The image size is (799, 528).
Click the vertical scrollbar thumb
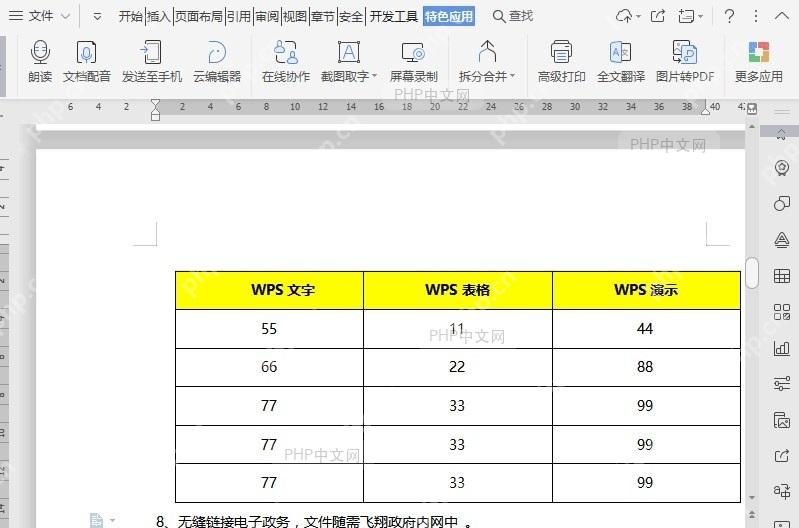[x=752, y=273]
